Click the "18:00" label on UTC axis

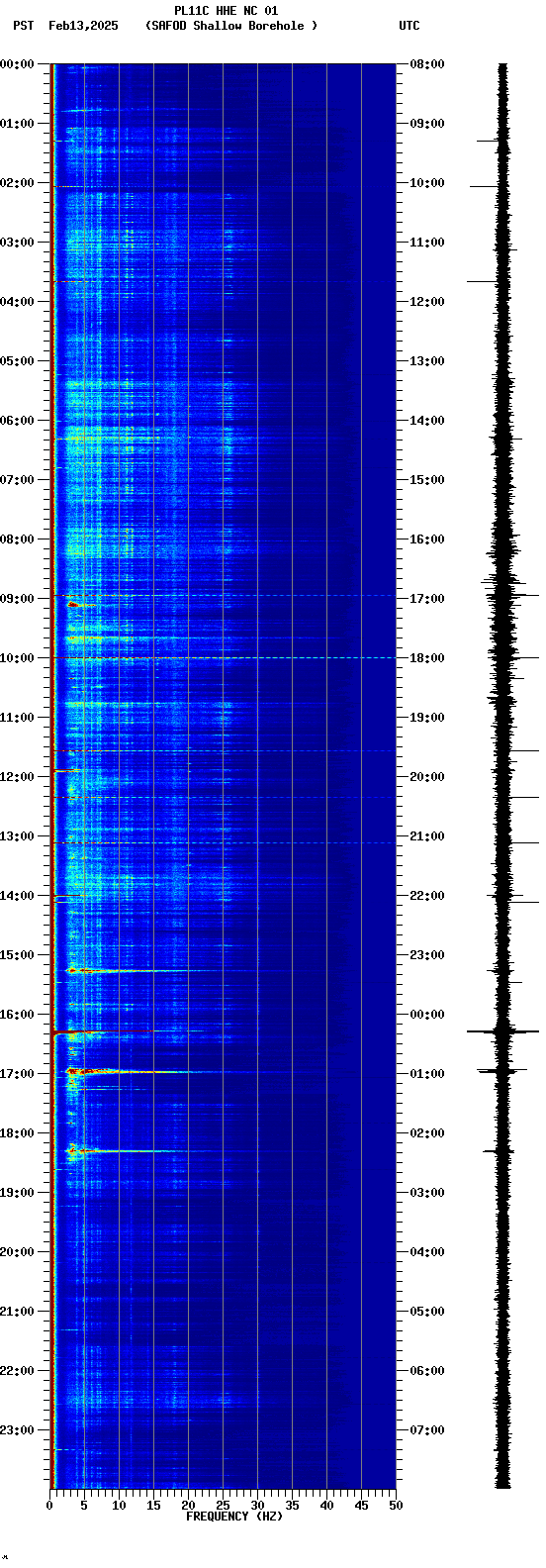pos(427,658)
